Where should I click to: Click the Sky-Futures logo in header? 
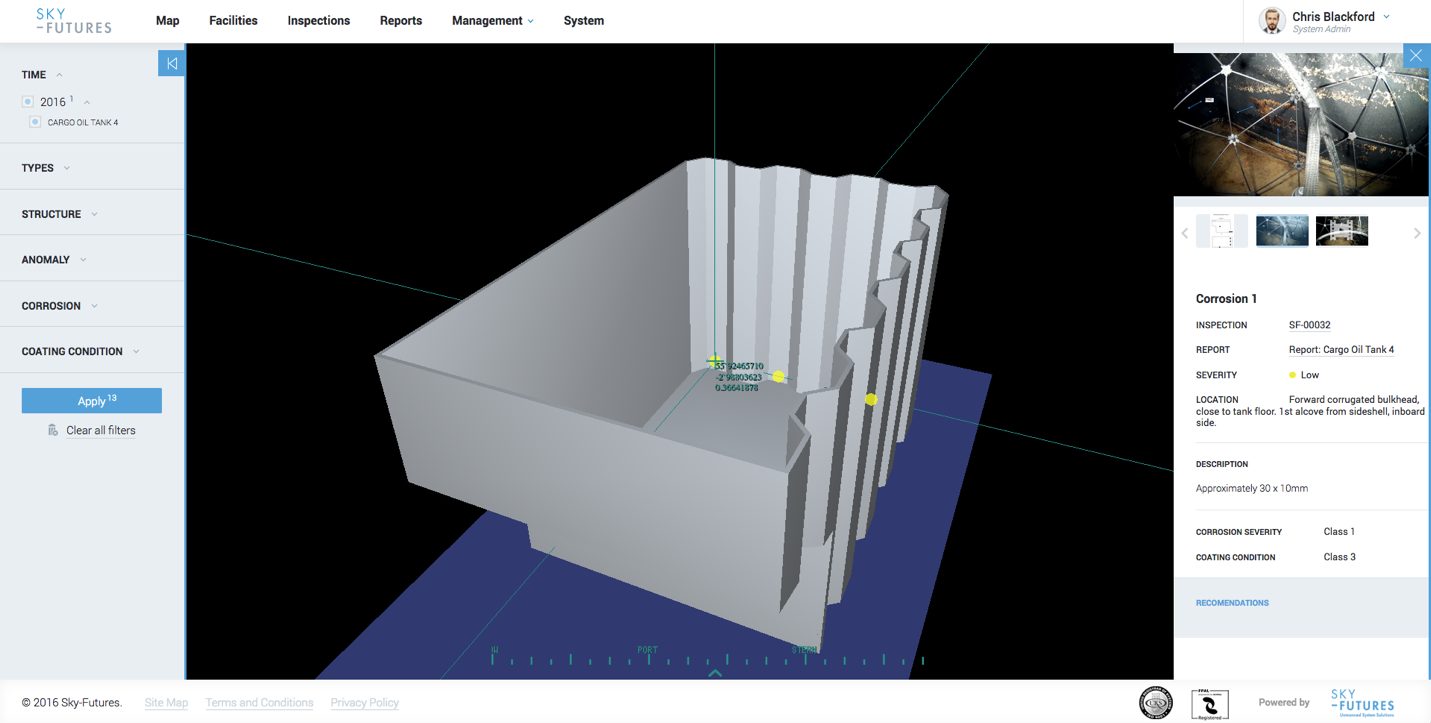point(73,21)
